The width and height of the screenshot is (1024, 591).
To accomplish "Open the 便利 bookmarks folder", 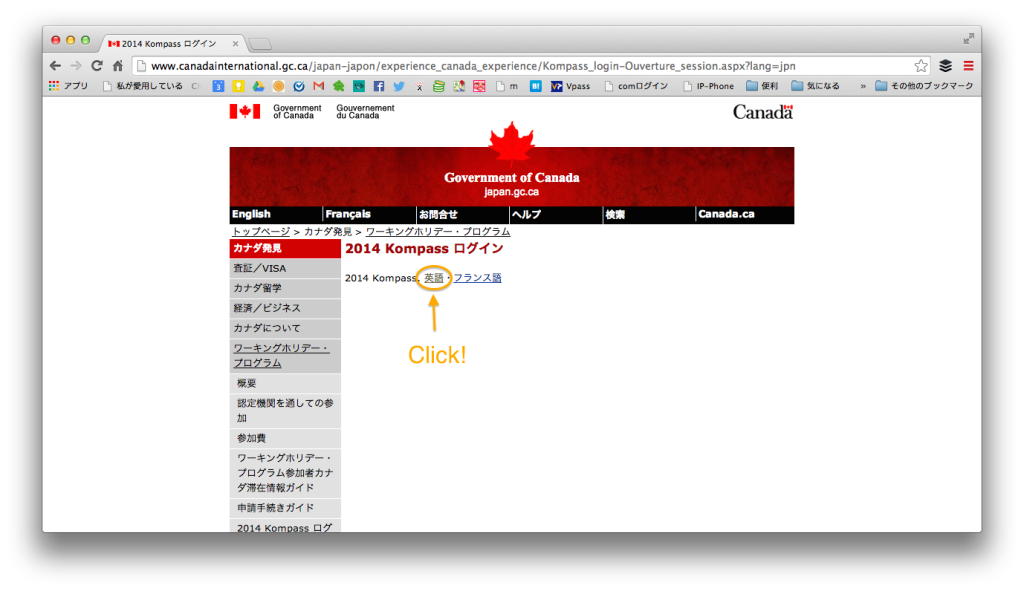I will click(x=762, y=86).
